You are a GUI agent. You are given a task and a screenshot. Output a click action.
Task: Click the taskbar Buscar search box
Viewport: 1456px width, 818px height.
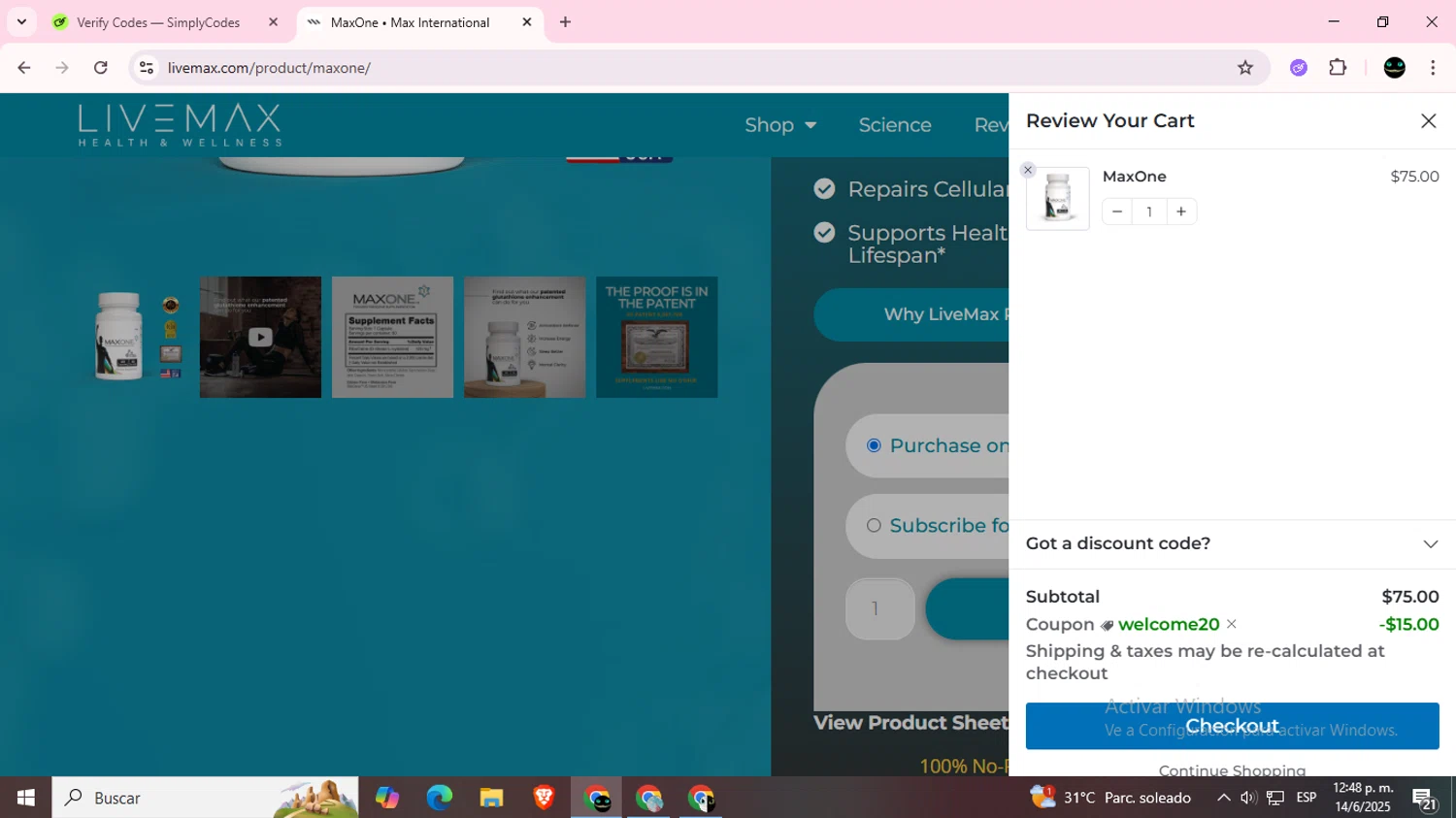click(x=205, y=798)
